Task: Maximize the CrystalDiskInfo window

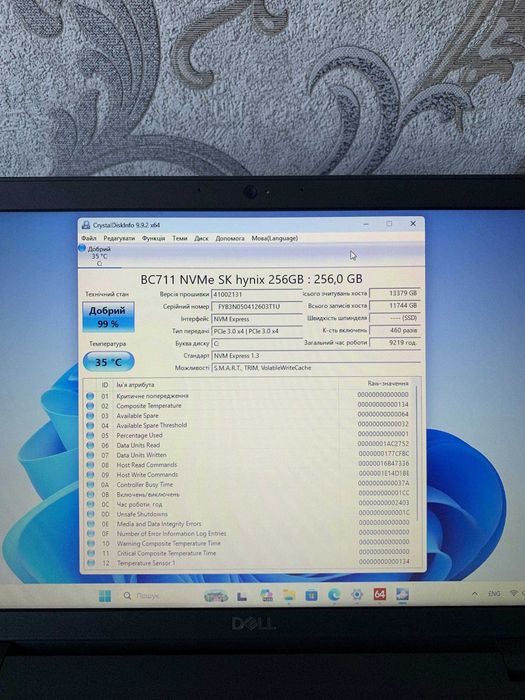Action: 389,224
